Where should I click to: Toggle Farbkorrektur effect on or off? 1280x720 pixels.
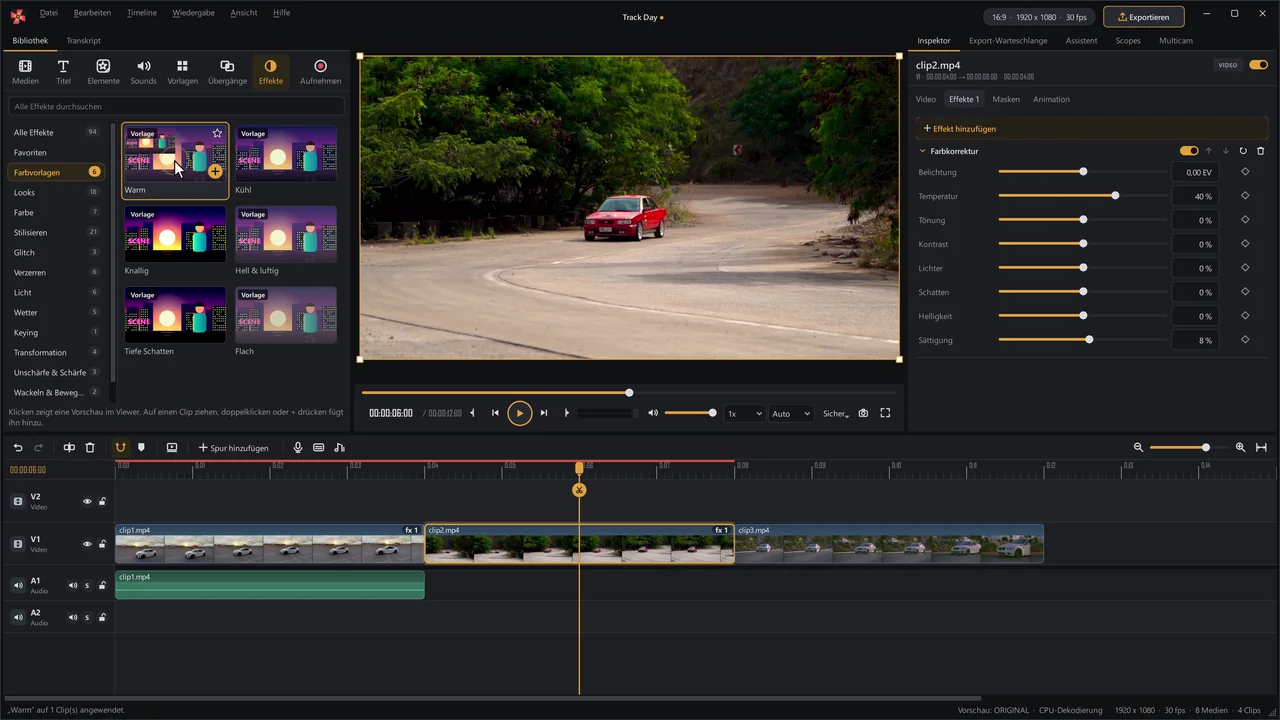click(x=1189, y=151)
